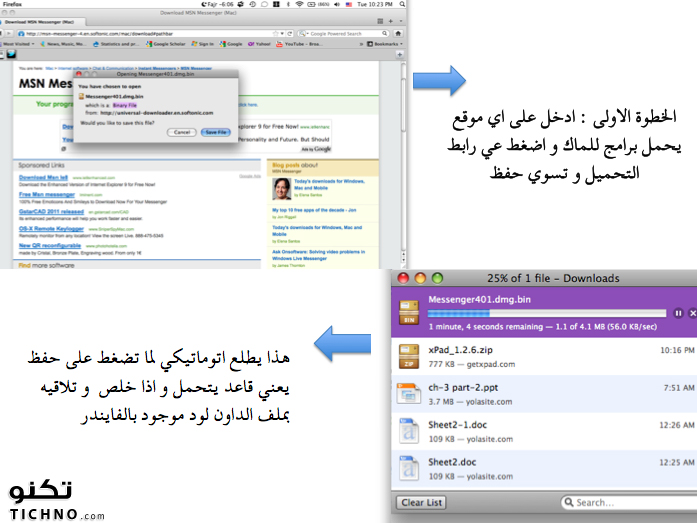The image size is (697, 523).
Task: Click the plus button on the add-on bar
Action: pyautogui.click(x=400, y=54)
